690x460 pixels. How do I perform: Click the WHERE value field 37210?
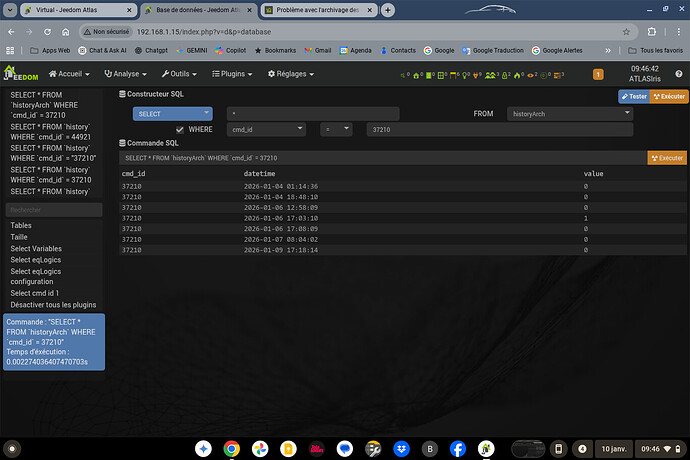[x=500, y=129]
